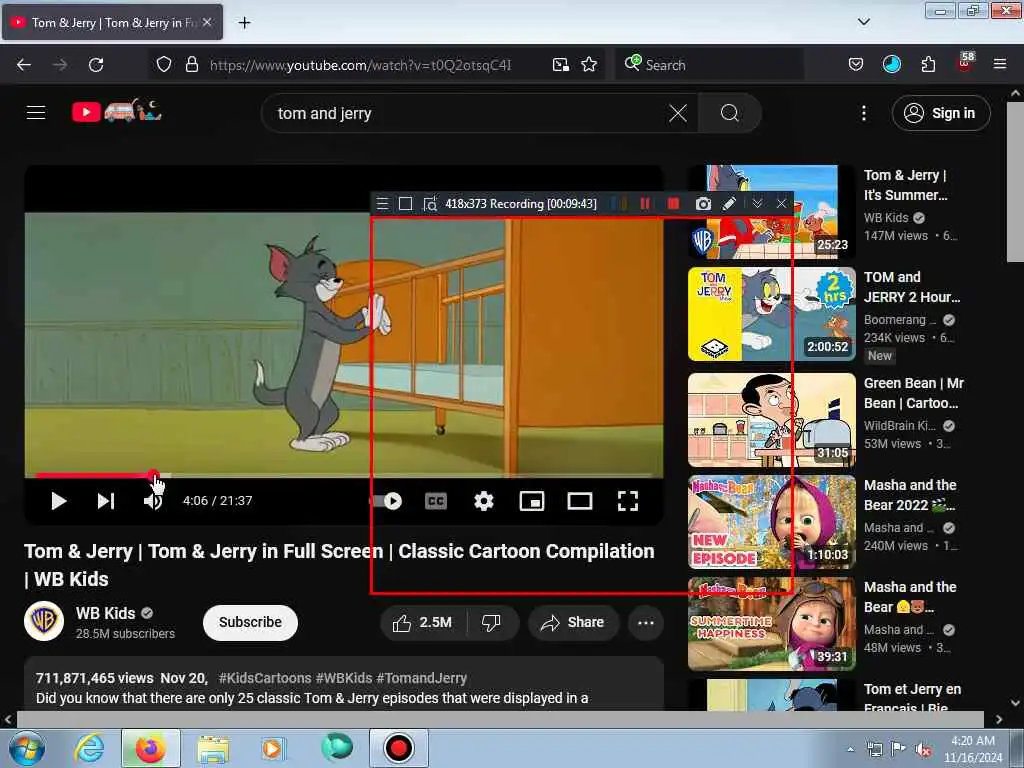This screenshot has width=1024, height=768.
Task: Enable miniplayer mode
Action: [532, 501]
